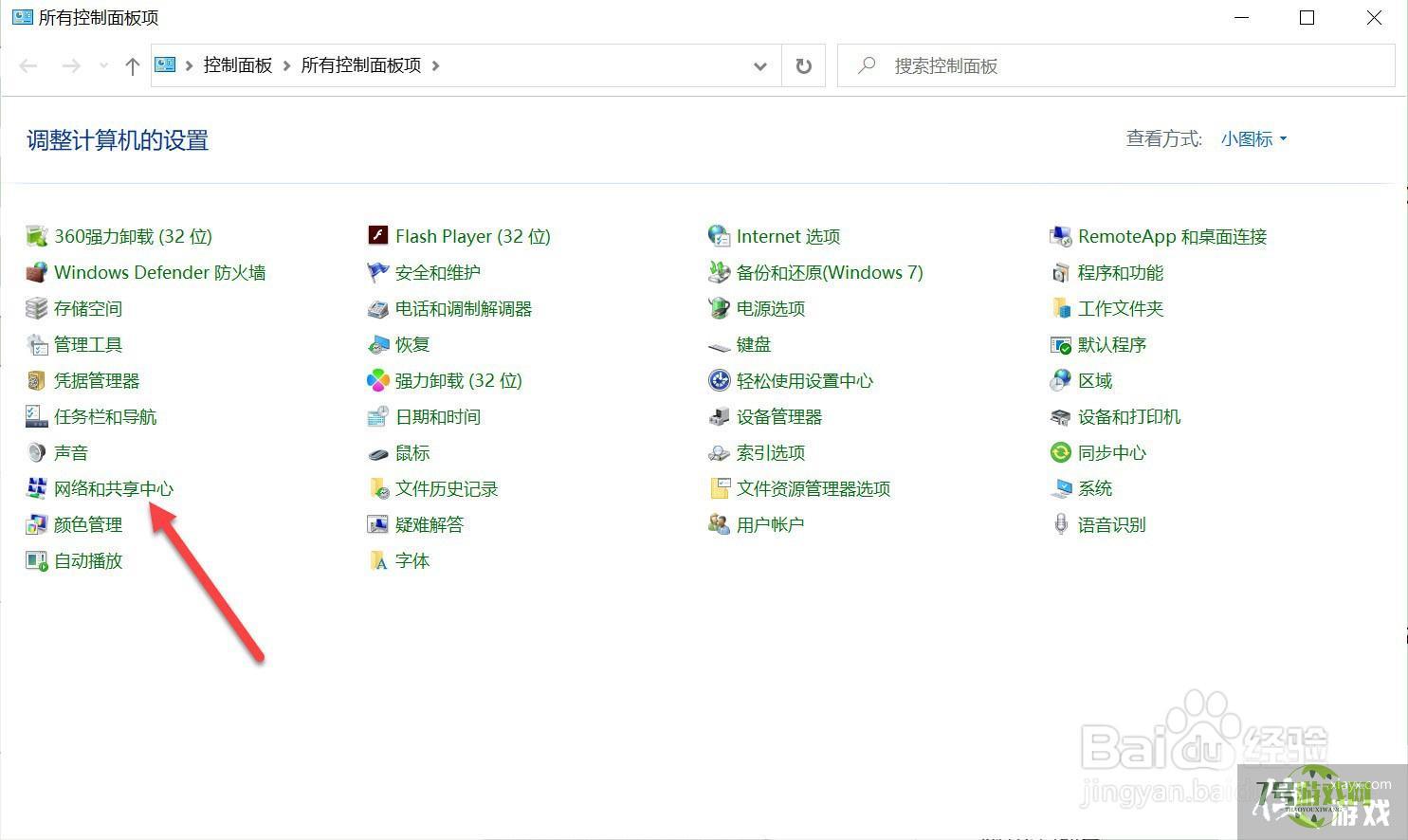Open the 默认程序 icon
Image resolution: width=1408 pixels, height=840 pixels.
click(x=1060, y=344)
